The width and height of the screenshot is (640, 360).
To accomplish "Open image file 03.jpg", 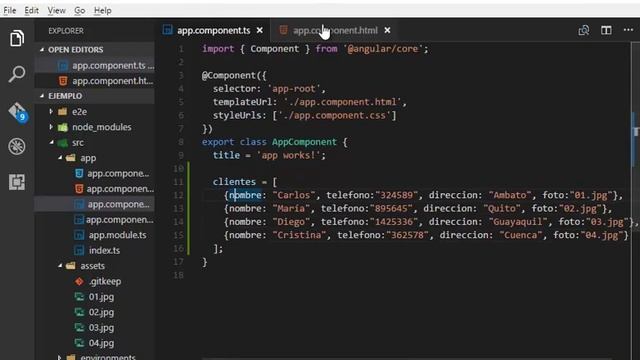I will tap(94, 328).
